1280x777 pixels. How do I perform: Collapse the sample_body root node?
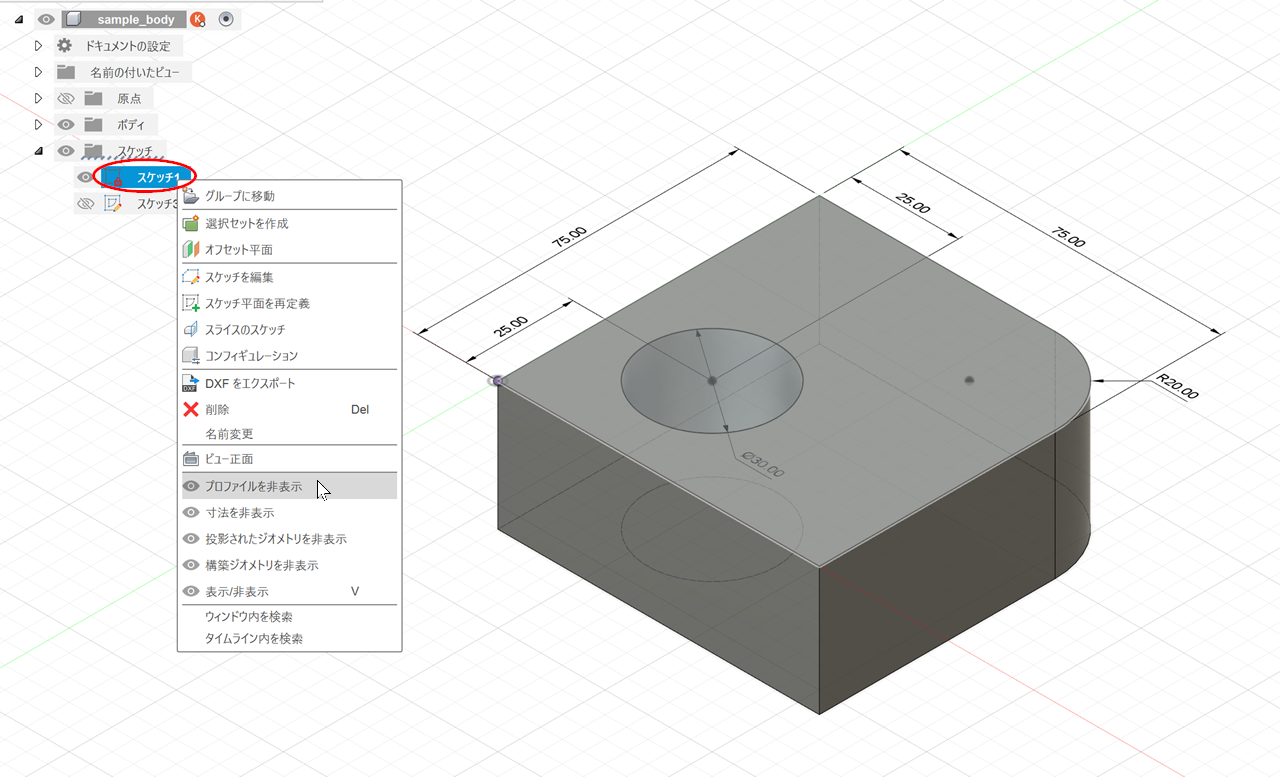click(20, 19)
